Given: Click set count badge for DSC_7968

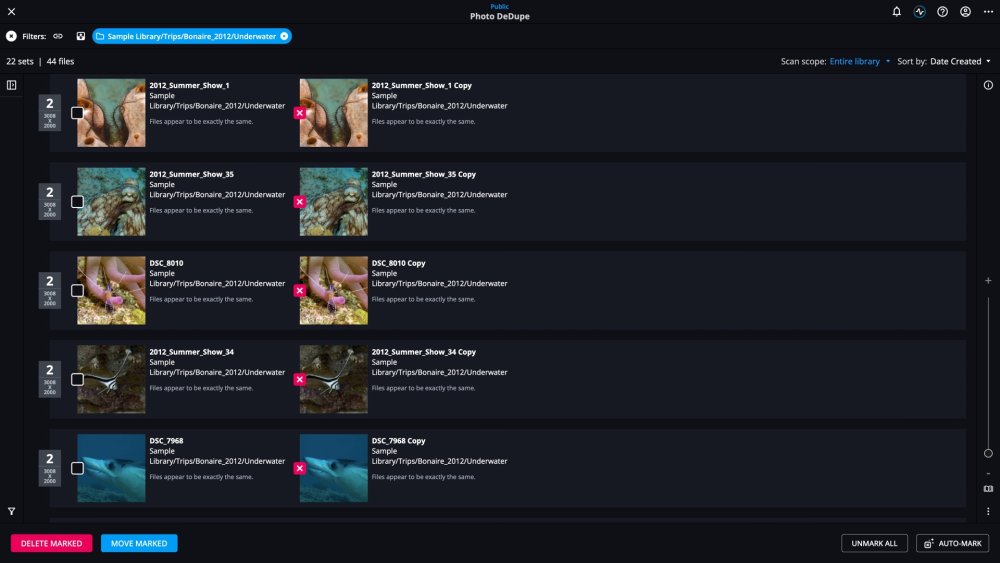Looking at the screenshot, I should 50,468.
